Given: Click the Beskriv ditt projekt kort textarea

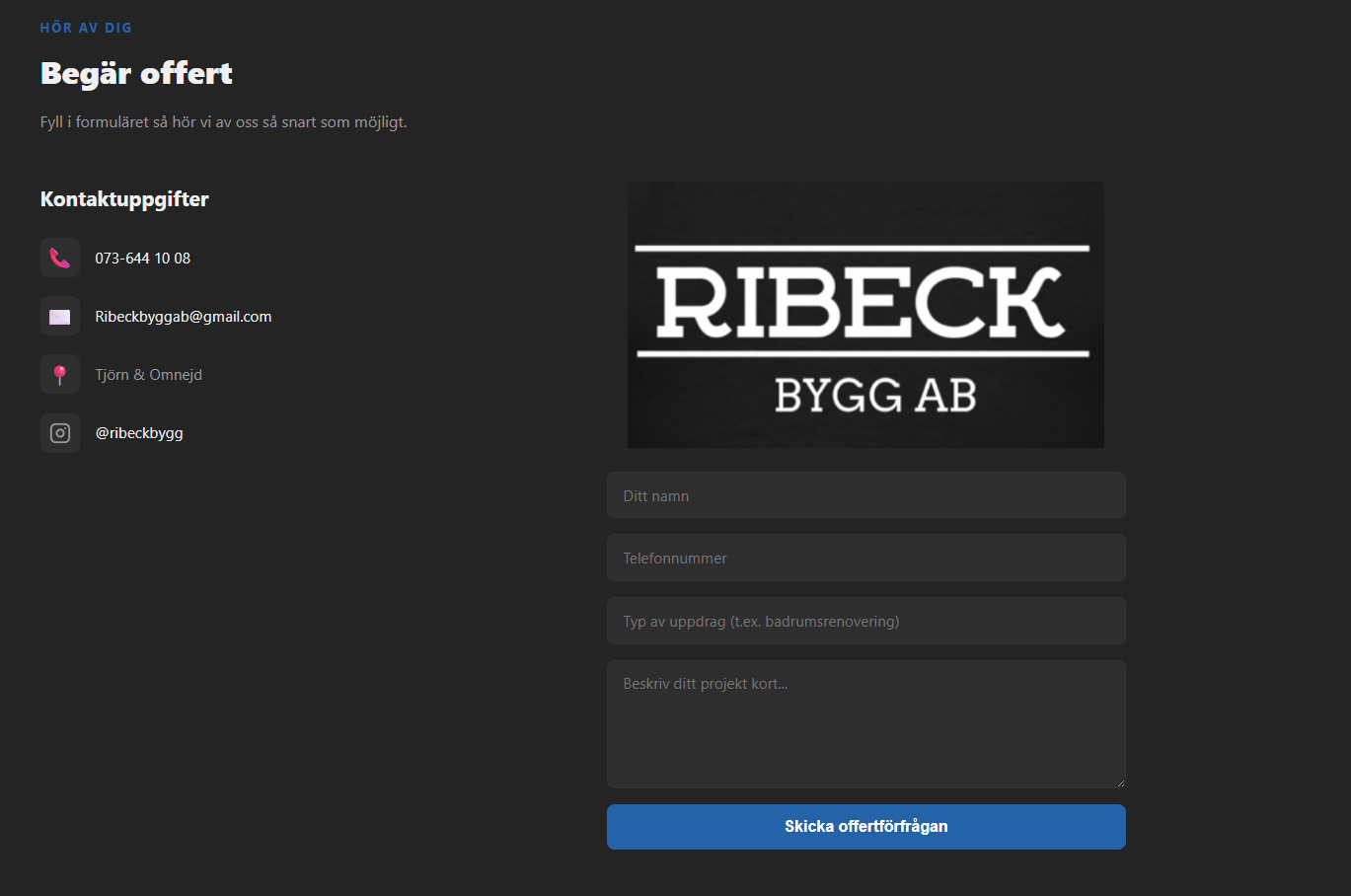Looking at the screenshot, I should click(x=865, y=725).
